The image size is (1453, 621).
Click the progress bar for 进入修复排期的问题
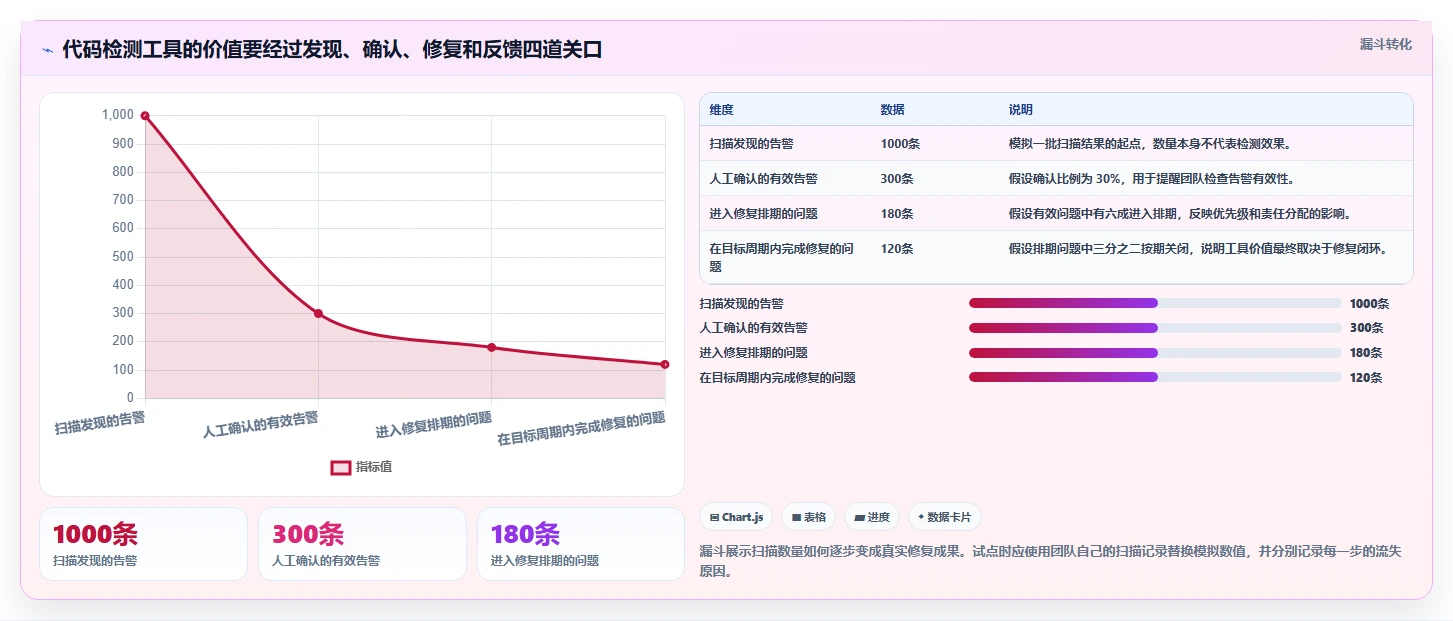1155,353
